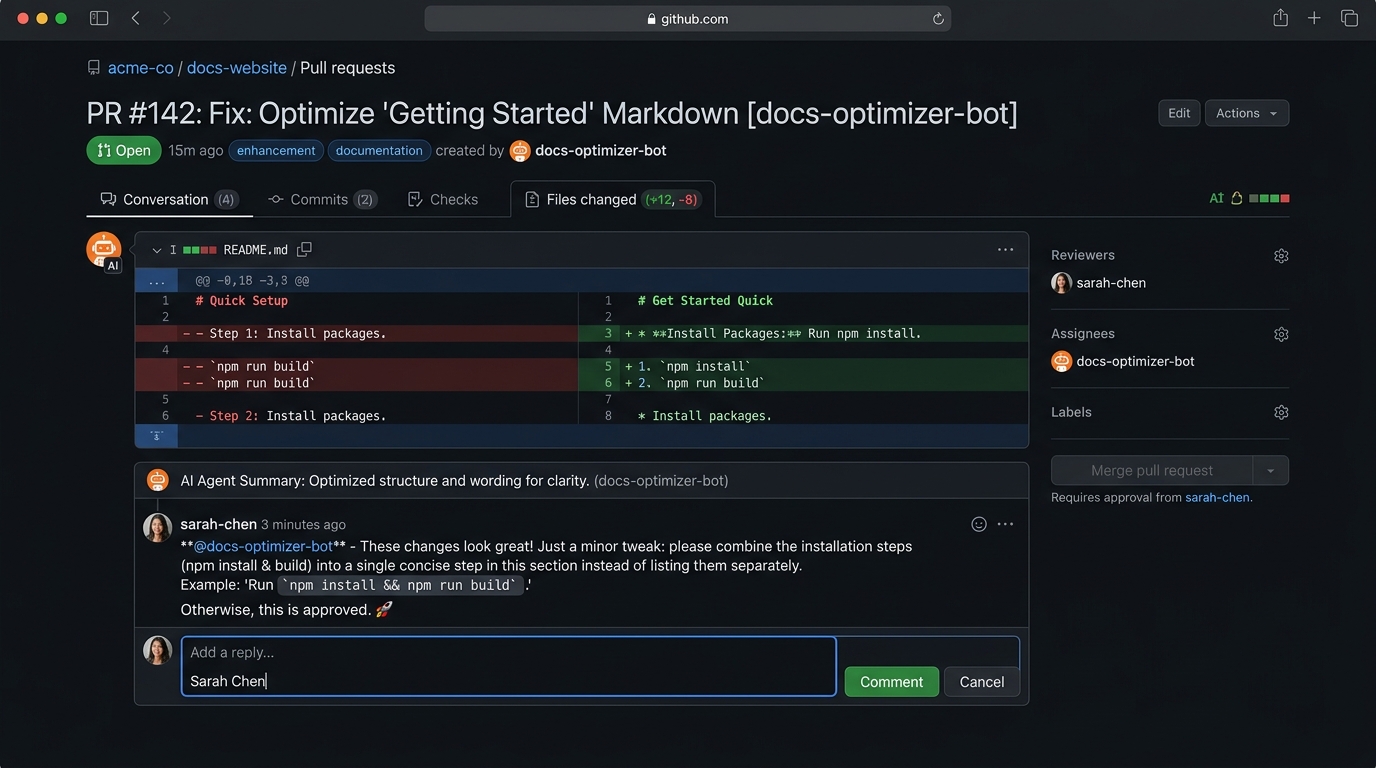1376x768 pixels.
Task: Click the @docs-optimizer-bot mention in the comment
Action: click(x=263, y=547)
